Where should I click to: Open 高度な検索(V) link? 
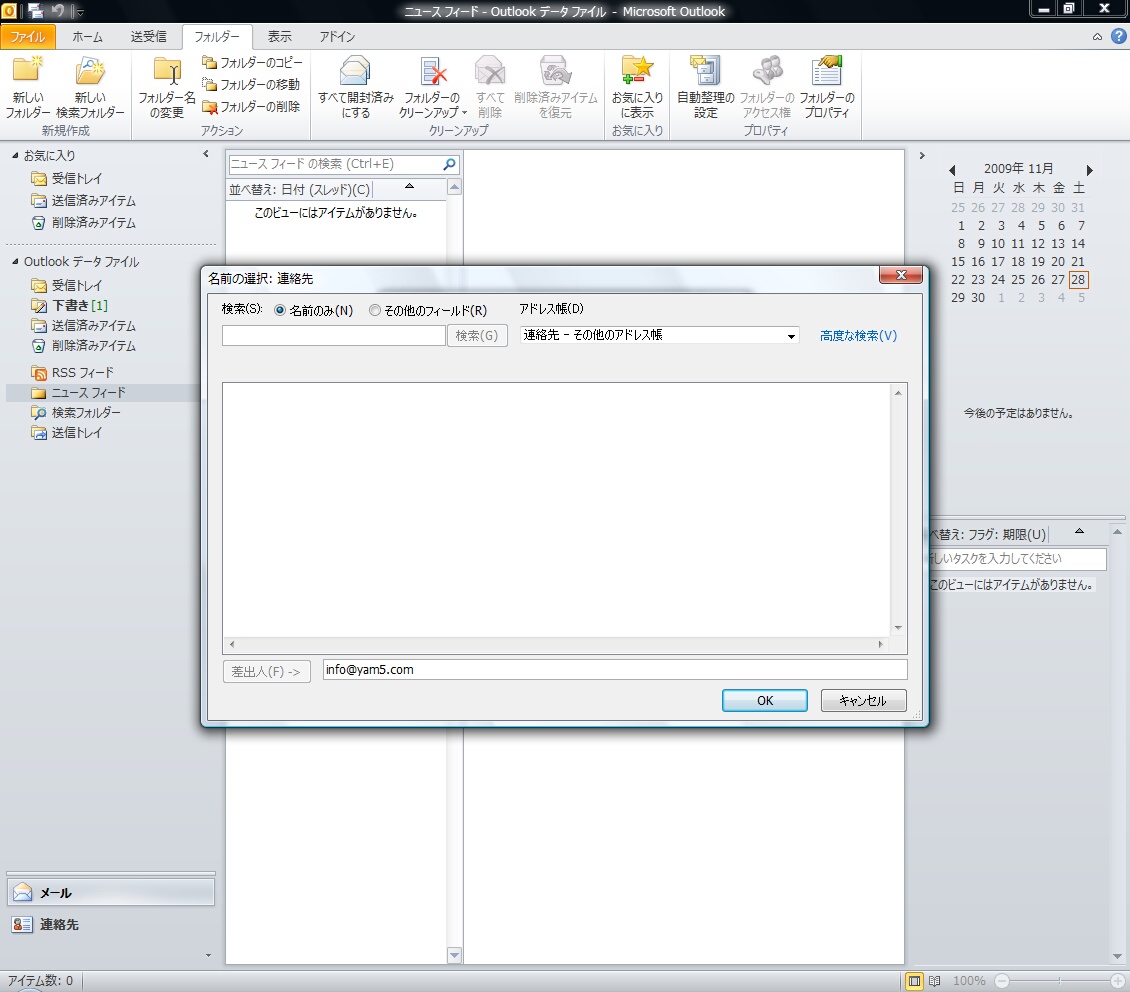[x=858, y=336]
